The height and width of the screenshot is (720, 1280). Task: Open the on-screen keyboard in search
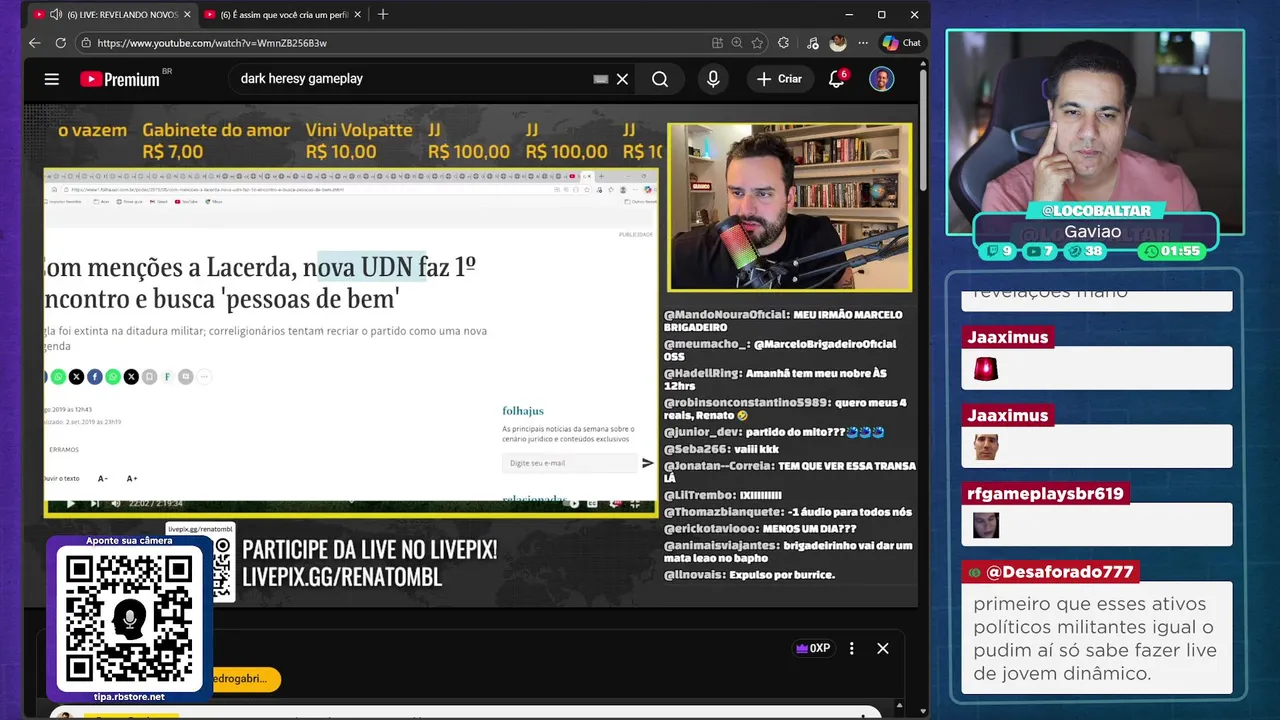tap(600, 79)
